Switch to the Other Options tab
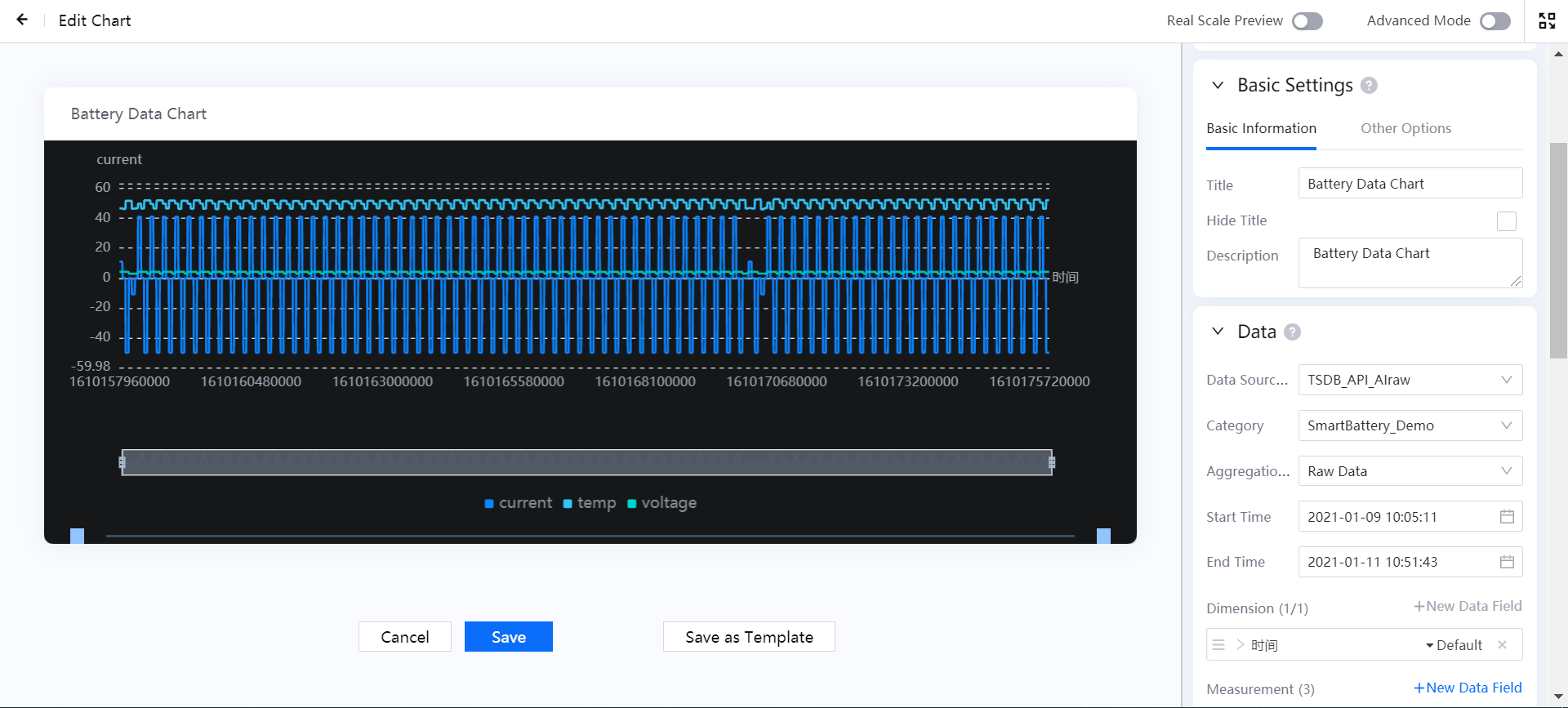The image size is (1568, 708). (1405, 128)
